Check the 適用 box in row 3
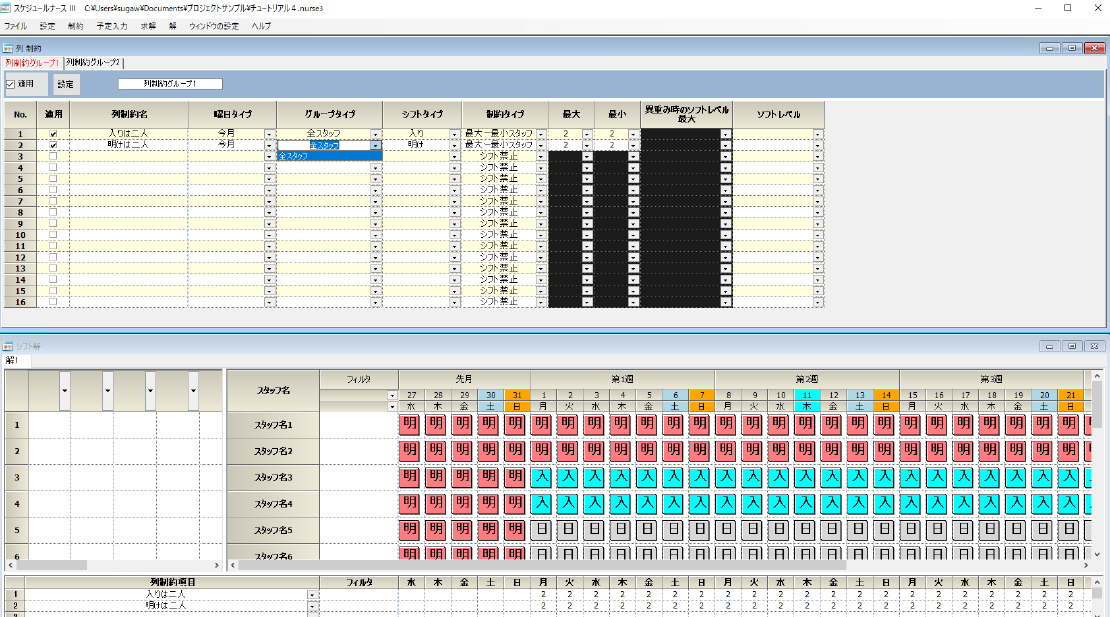The image size is (1110, 617). [x=53, y=156]
